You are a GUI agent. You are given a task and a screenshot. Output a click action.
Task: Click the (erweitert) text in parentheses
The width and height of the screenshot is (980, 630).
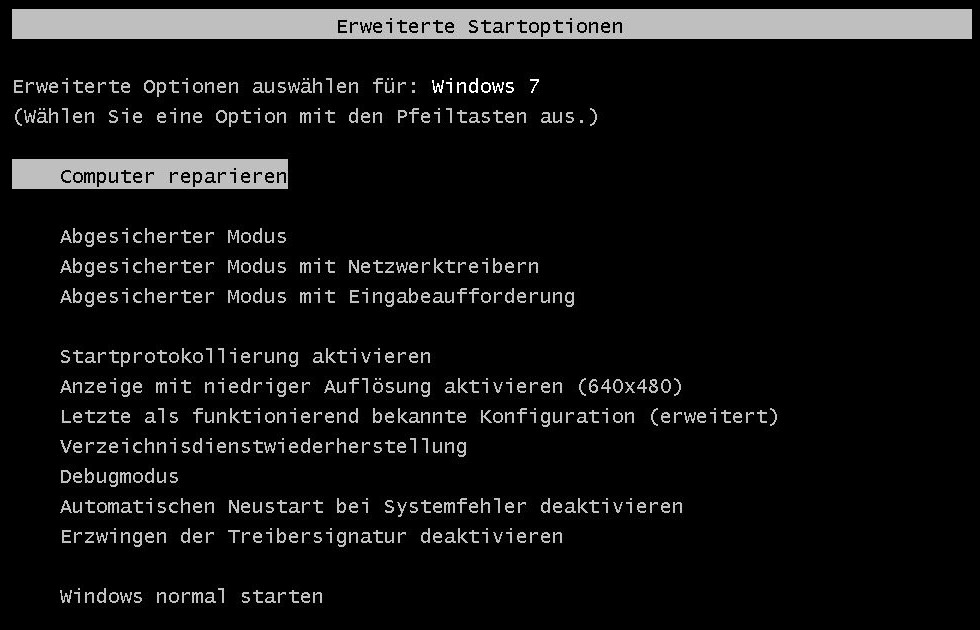click(x=713, y=417)
